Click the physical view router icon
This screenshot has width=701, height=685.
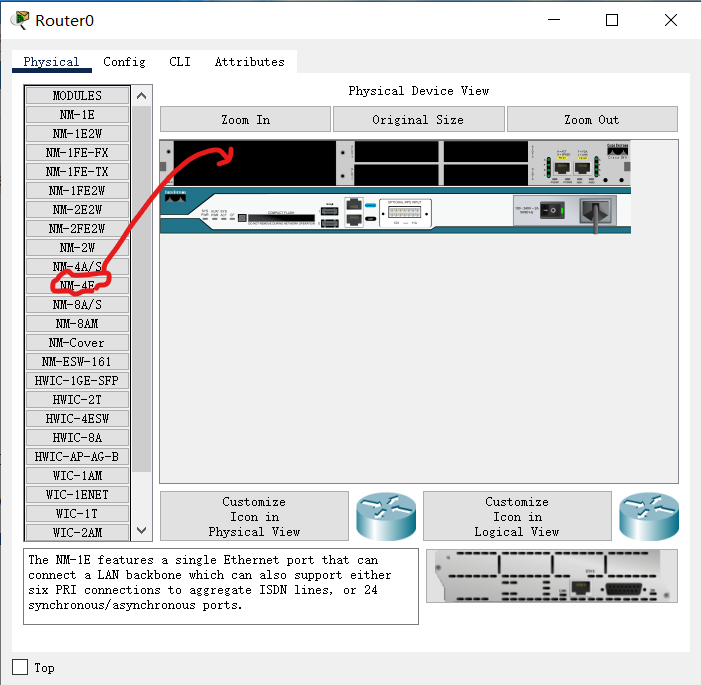[386, 516]
